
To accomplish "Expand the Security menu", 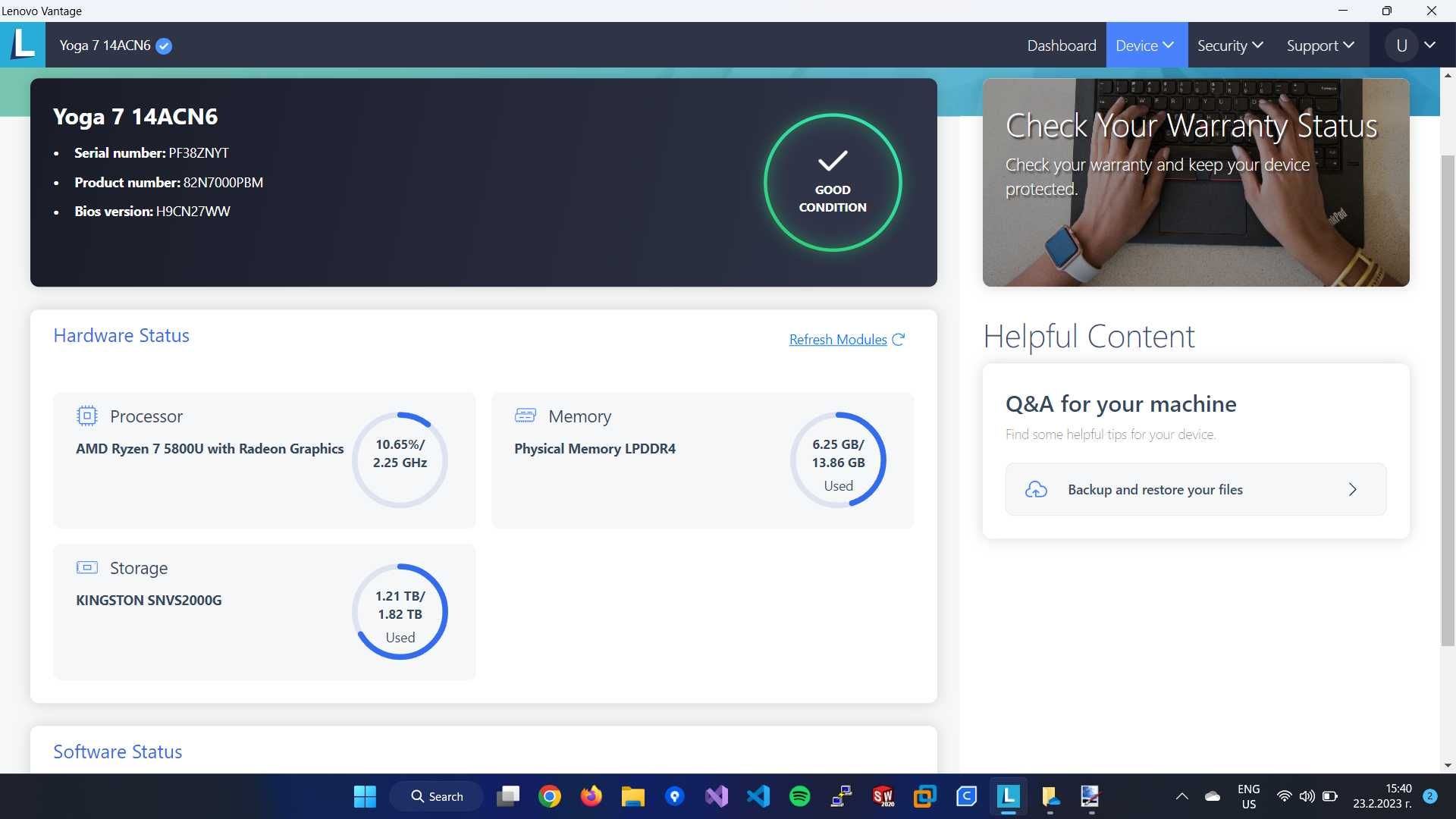I will coord(1230,45).
